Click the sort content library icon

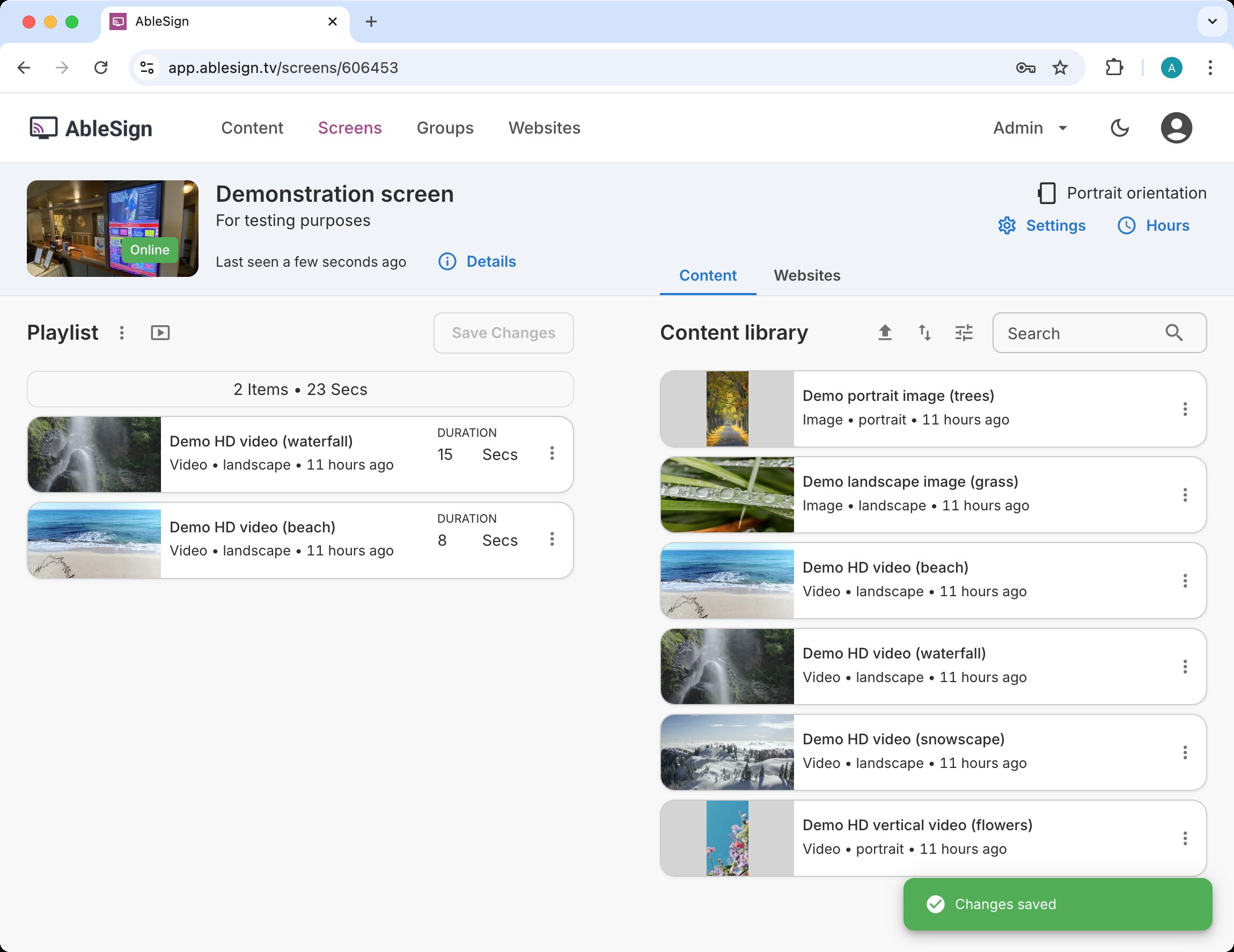click(924, 333)
